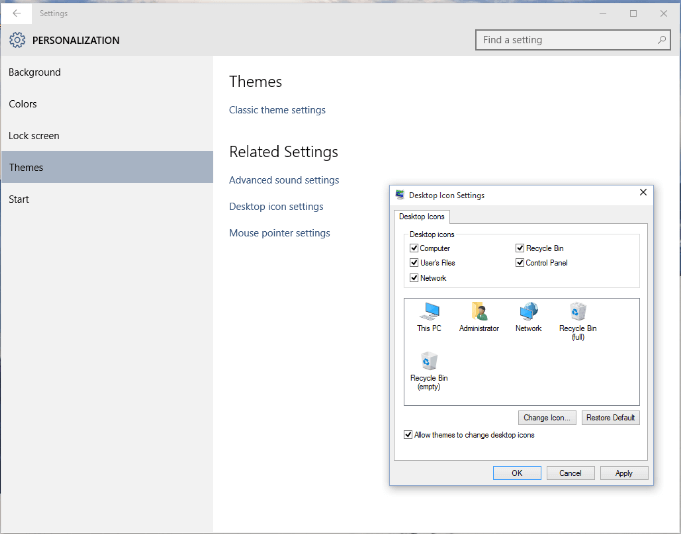This screenshot has height=534, width=681.
Task: Click the Cancel button
Action: 570,473
